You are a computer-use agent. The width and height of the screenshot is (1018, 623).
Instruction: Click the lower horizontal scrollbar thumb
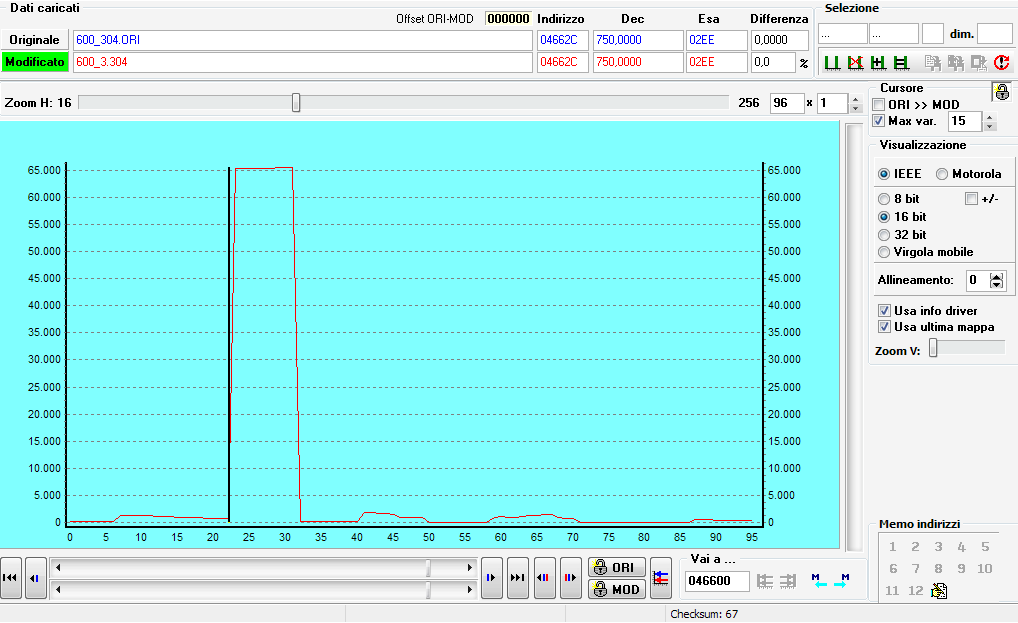[428, 589]
